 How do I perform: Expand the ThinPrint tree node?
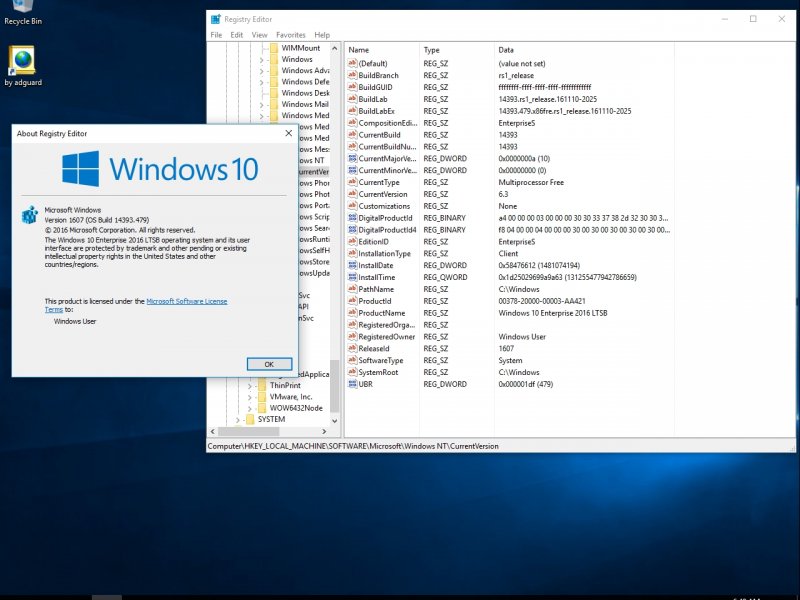tap(250, 386)
